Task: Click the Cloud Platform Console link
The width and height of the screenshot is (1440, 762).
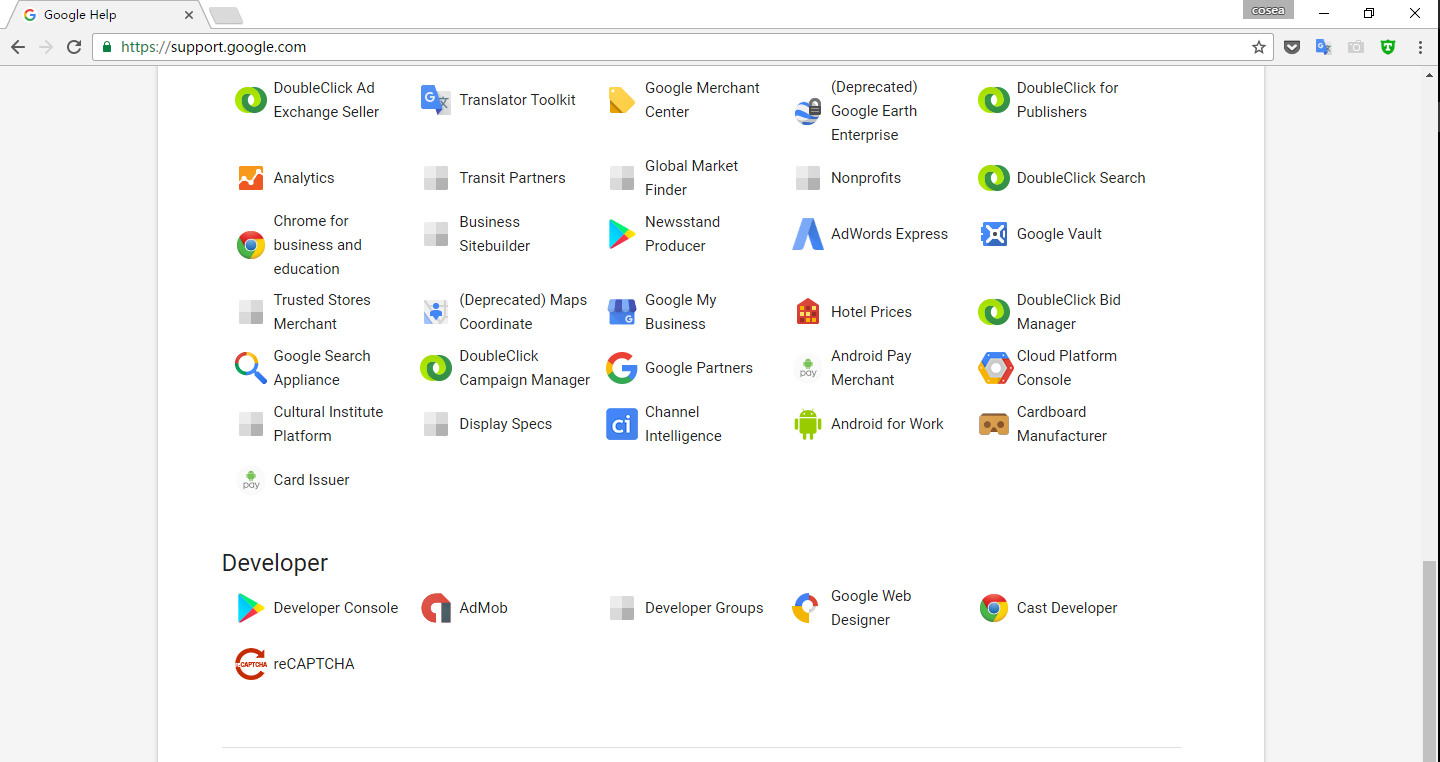Action: pos(1067,368)
